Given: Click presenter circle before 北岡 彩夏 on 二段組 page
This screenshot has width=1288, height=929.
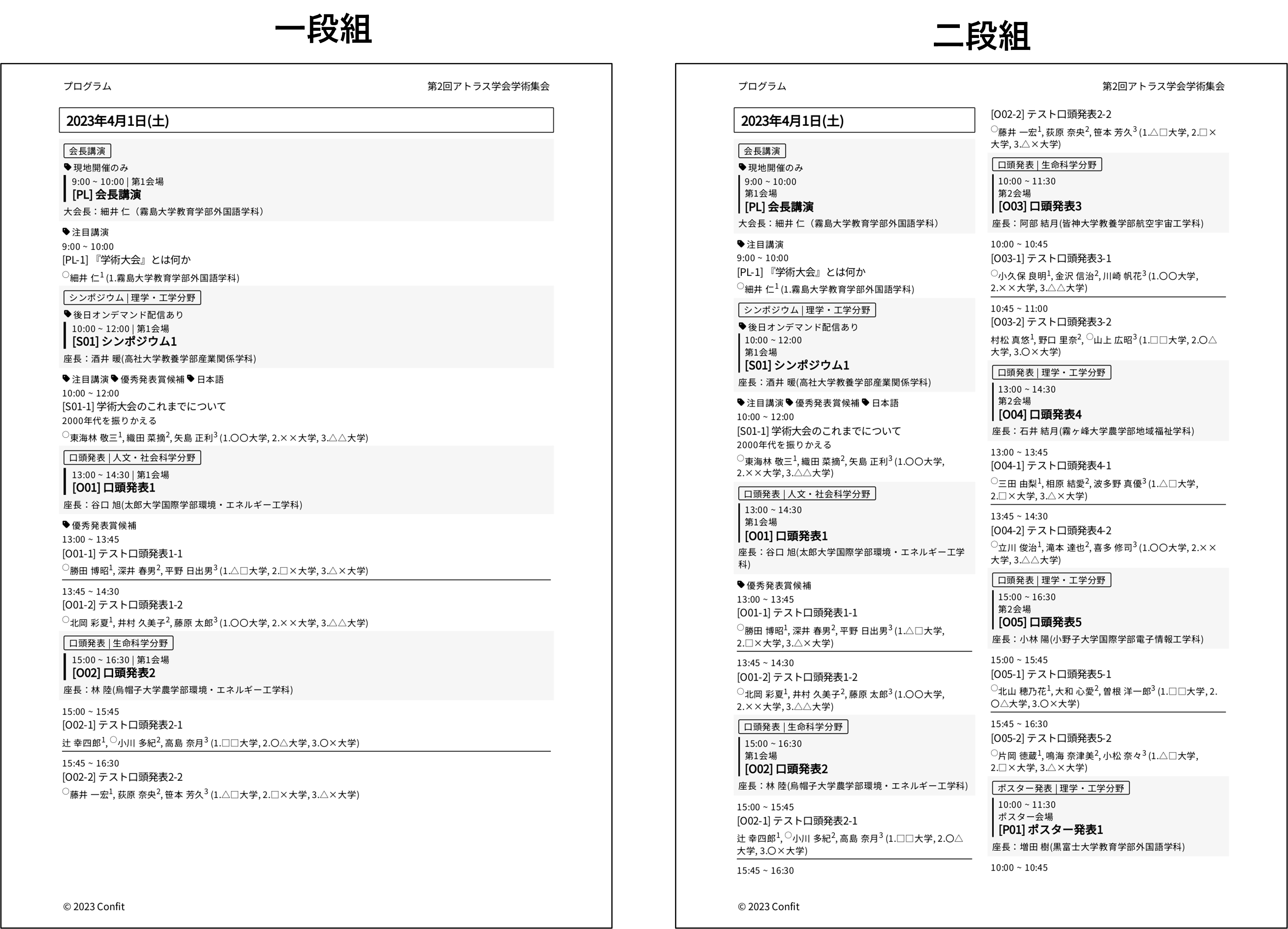Looking at the screenshot, I should coord(740,691).
